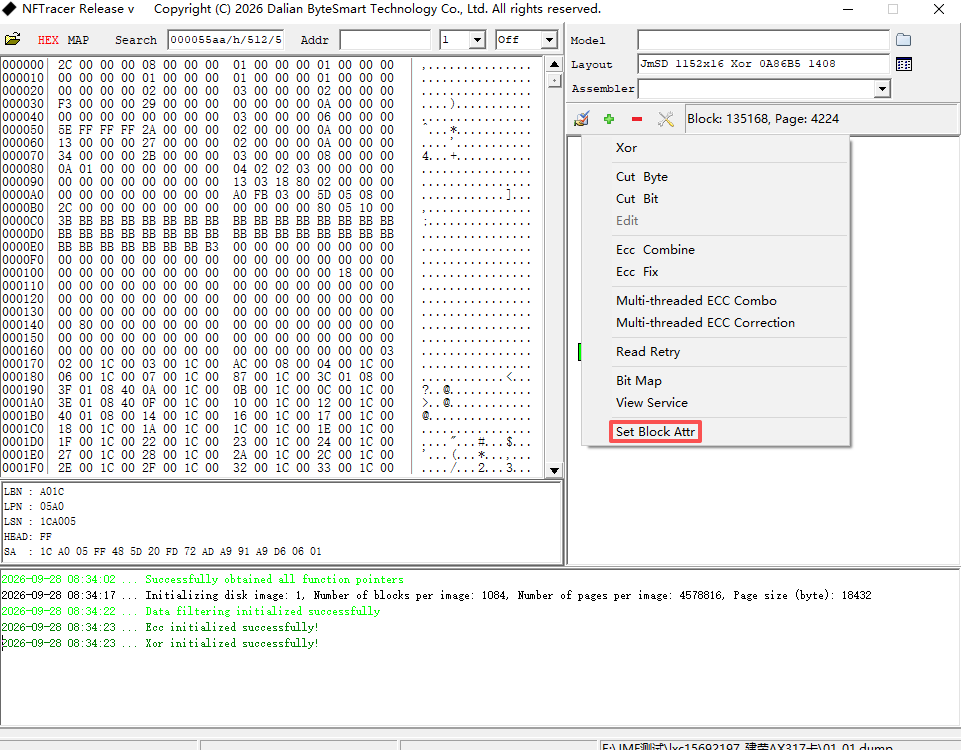Click the crossed tools settings icon
The height and width of the screenshot is (750, 961).
666,119
